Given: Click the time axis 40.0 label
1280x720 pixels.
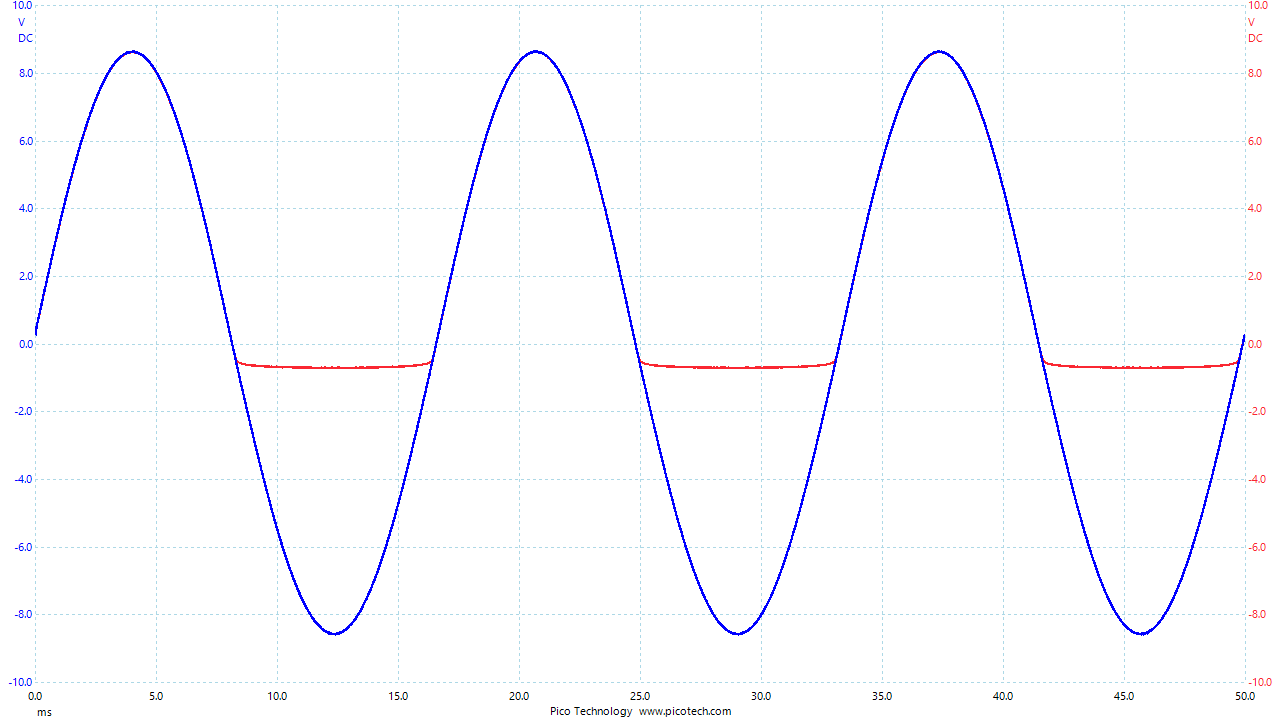Looking at the screenshot, I should pyautogui.click(x=1003, y=696).
